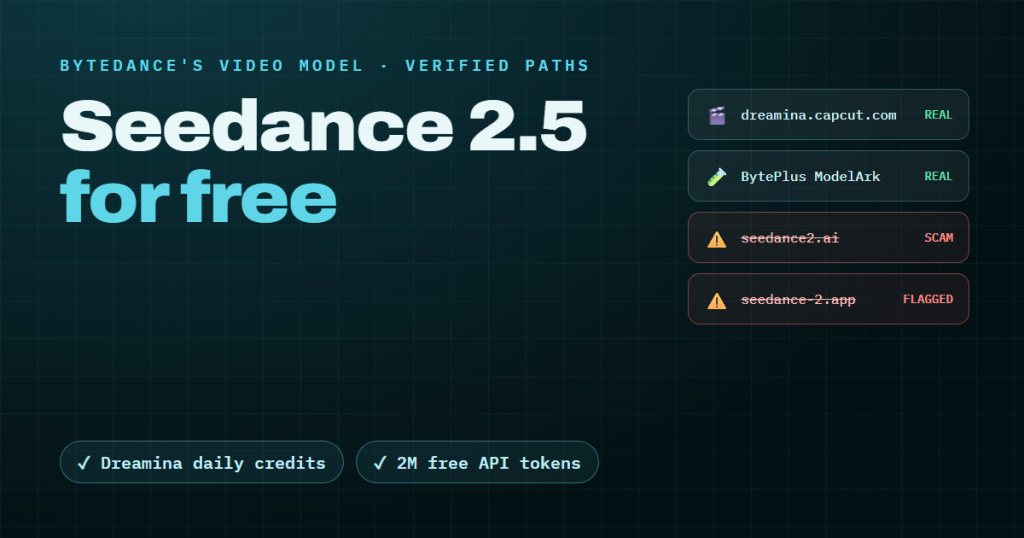This screenshot has height=538, width=1024.
Task: Click the Seedance 2.5 headline
Action: coord(324,126)
